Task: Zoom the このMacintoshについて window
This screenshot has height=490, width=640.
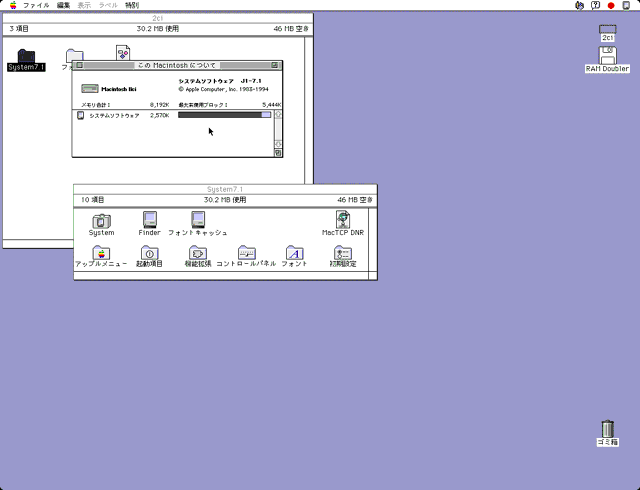Action: (275, 65)
